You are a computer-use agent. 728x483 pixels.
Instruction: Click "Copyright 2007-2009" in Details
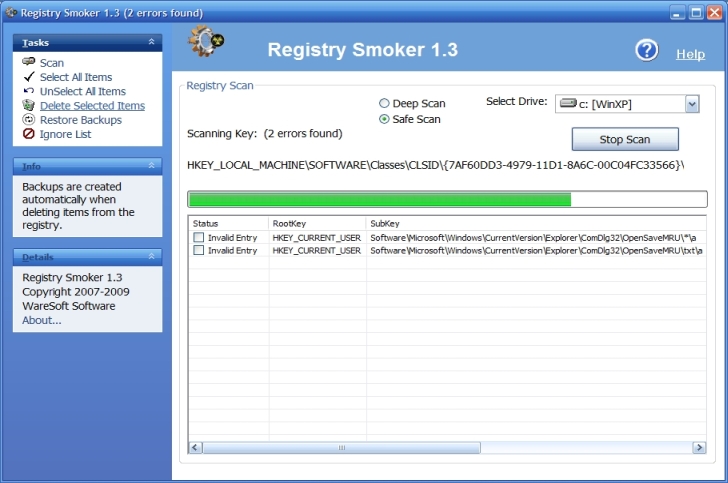76,292
